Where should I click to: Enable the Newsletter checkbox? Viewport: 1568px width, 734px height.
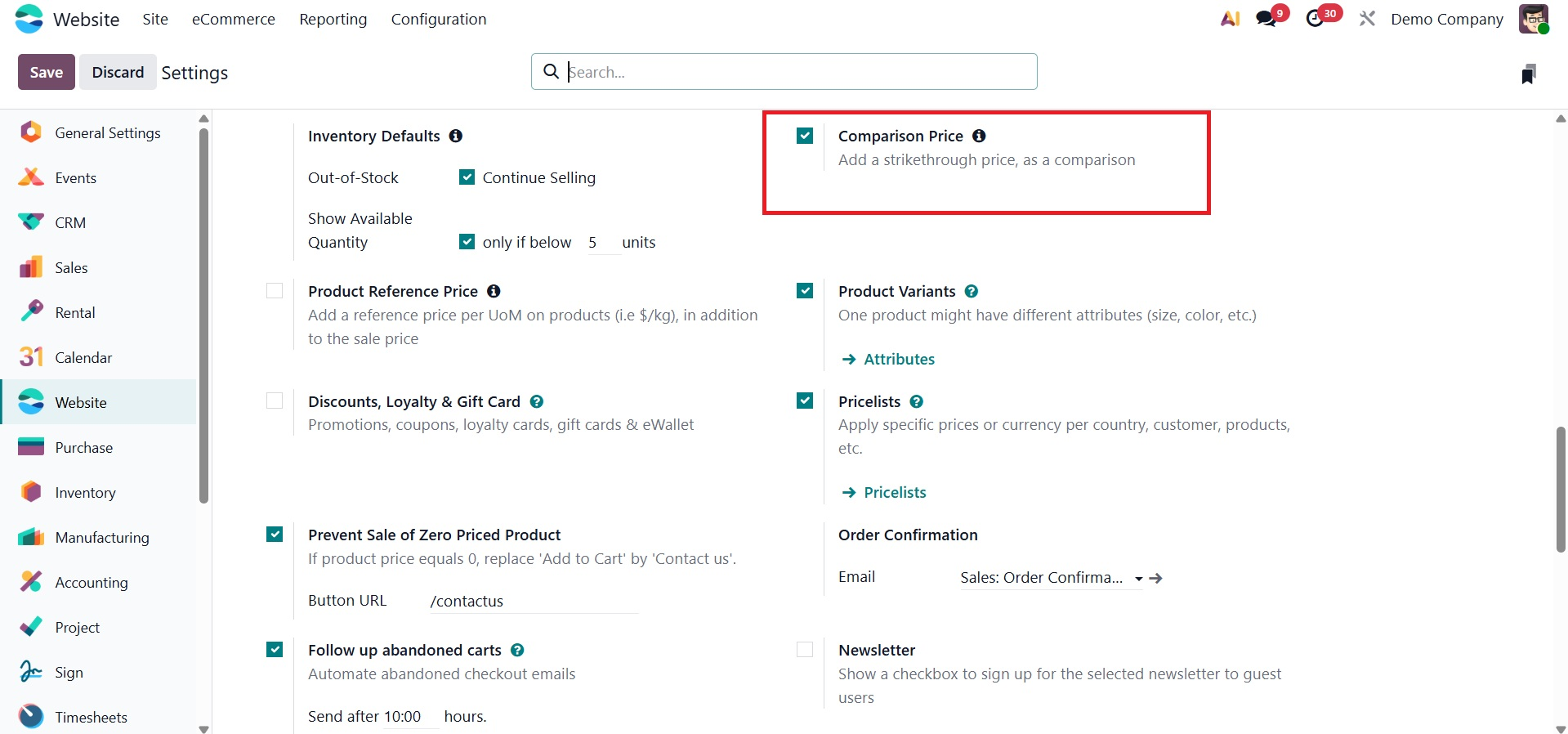pos(805,650)
